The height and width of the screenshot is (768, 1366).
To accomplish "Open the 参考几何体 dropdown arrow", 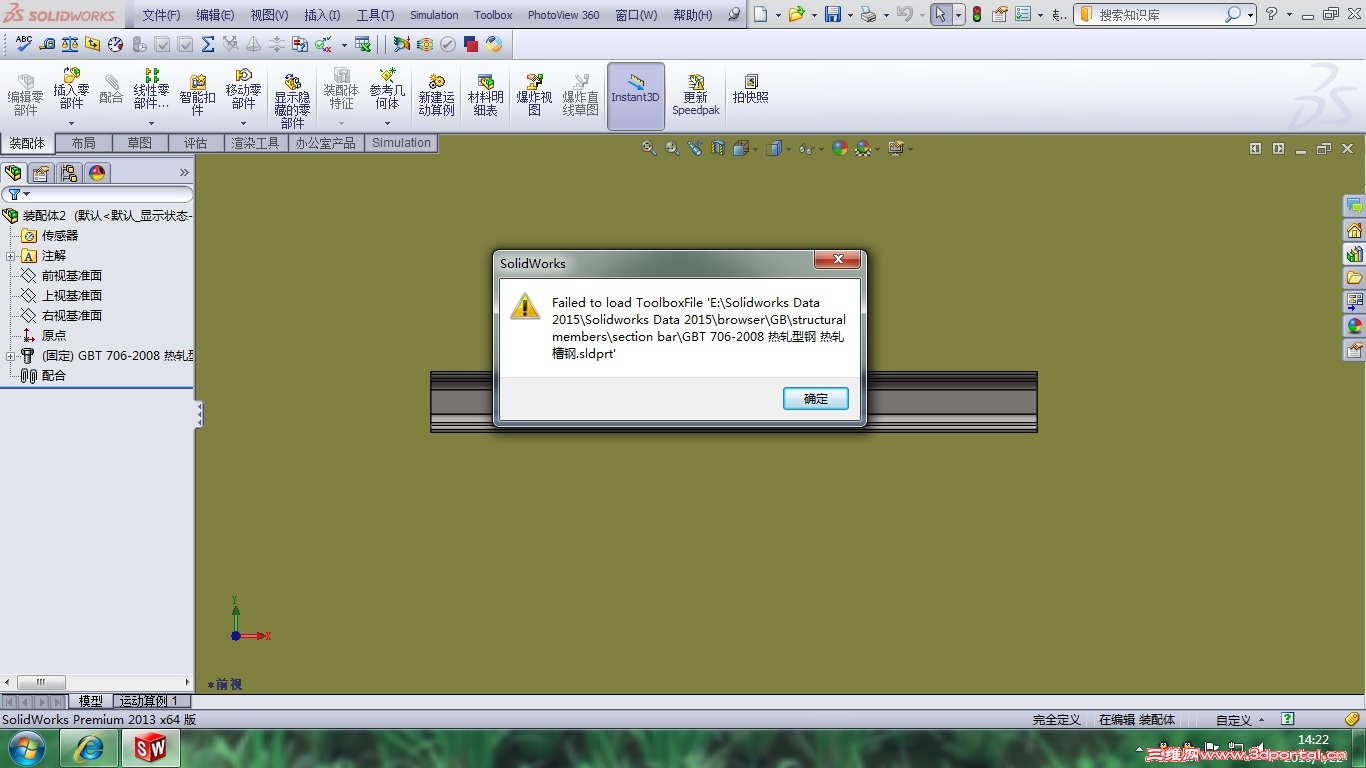I will [387, 123].
